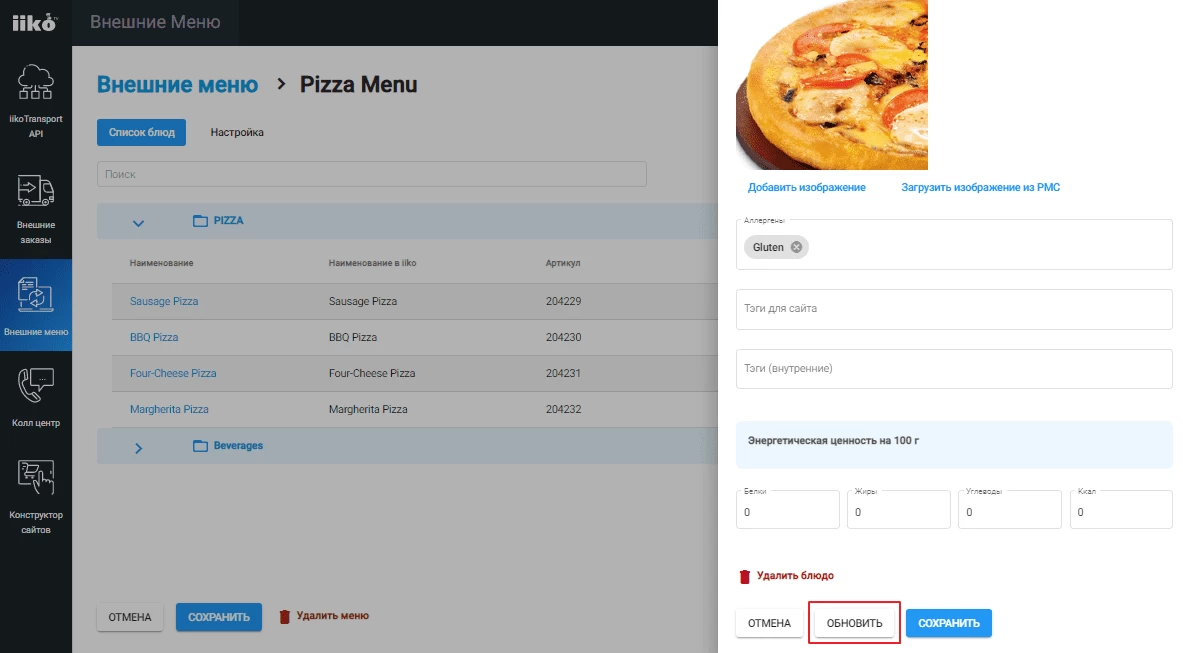Click the PIZZA folder icon
This screenshot has height=653, width=1183.
(x=199, y=220)
